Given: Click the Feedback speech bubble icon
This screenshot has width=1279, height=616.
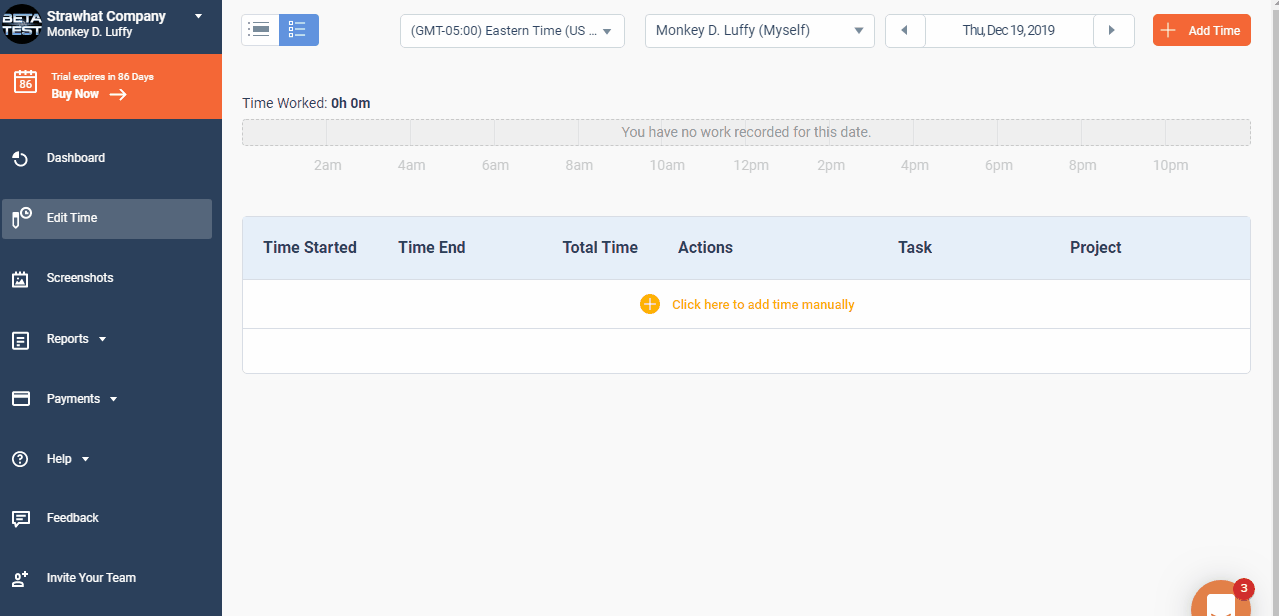Looking at the screenshot, I should 20,519.
